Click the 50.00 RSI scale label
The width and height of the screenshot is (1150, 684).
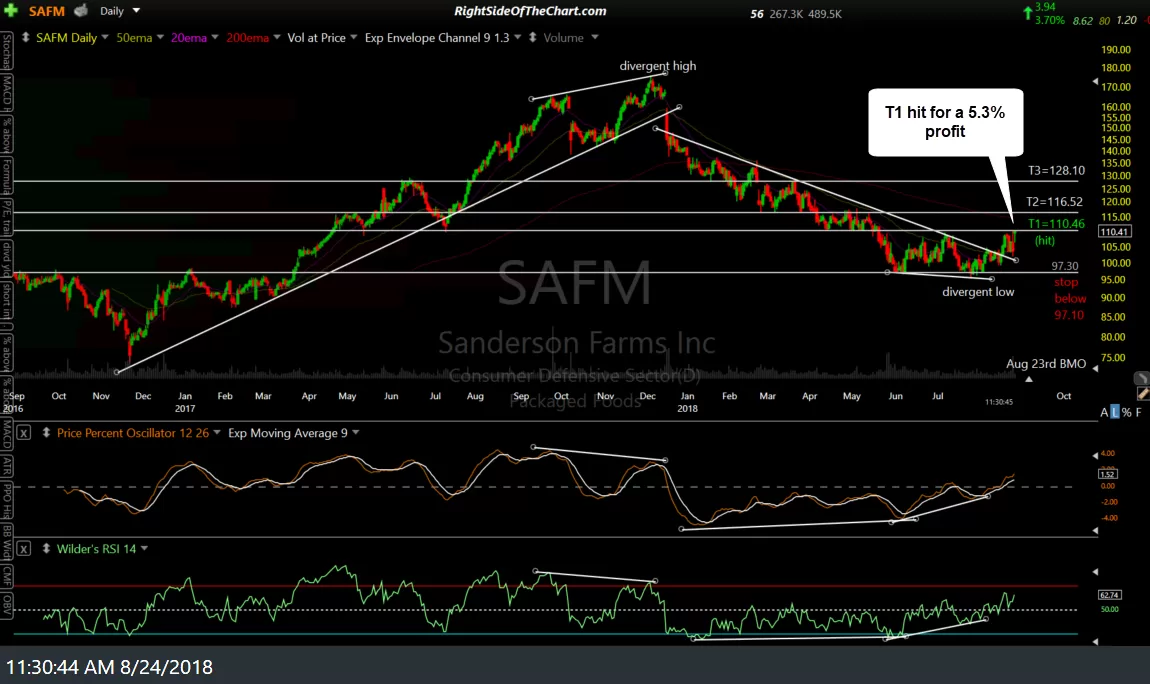click(x=1110, y=609)
